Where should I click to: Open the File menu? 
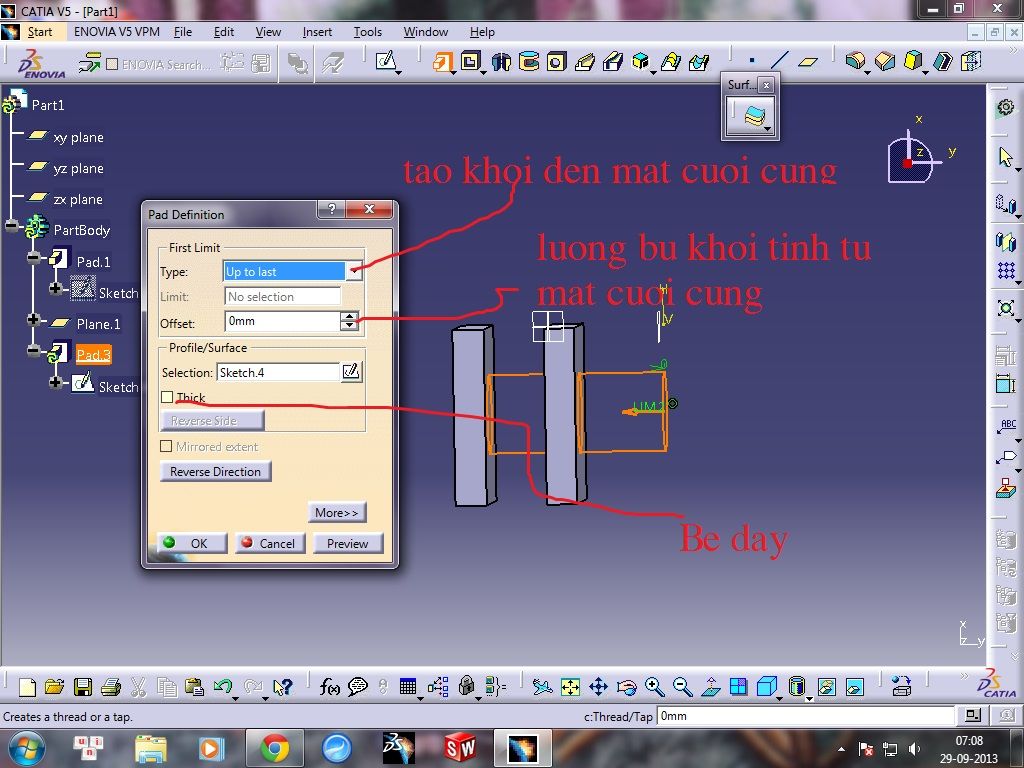[183, 31]
